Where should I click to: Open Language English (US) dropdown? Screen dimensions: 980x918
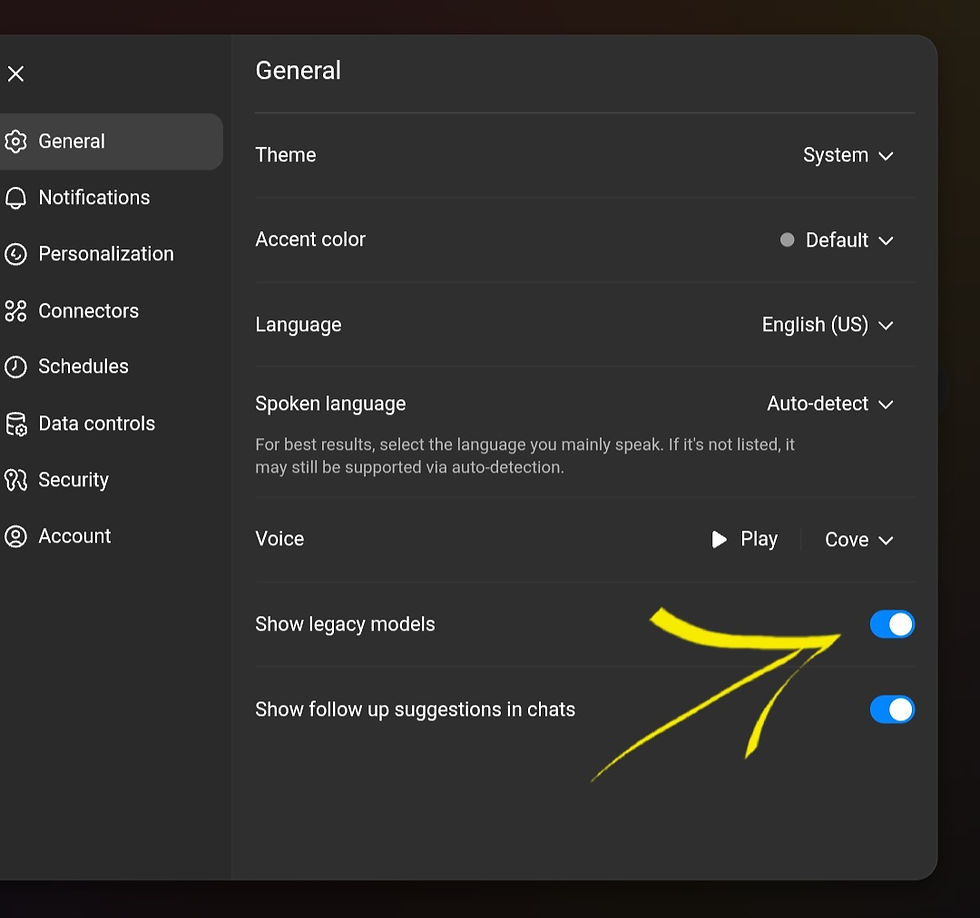tap(827, 325)
